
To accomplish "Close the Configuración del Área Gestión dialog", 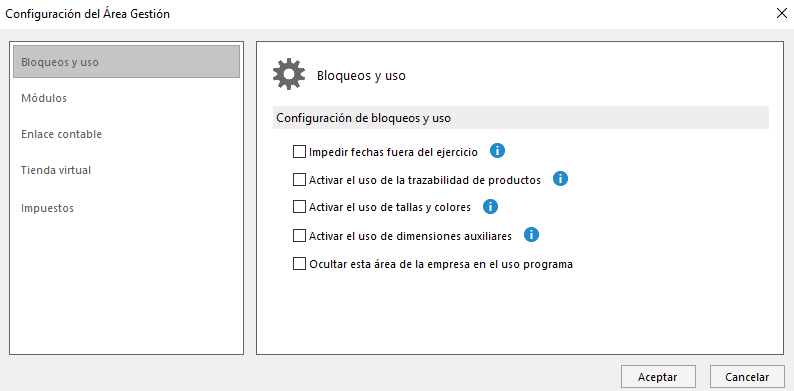I will tap(781, 14).
